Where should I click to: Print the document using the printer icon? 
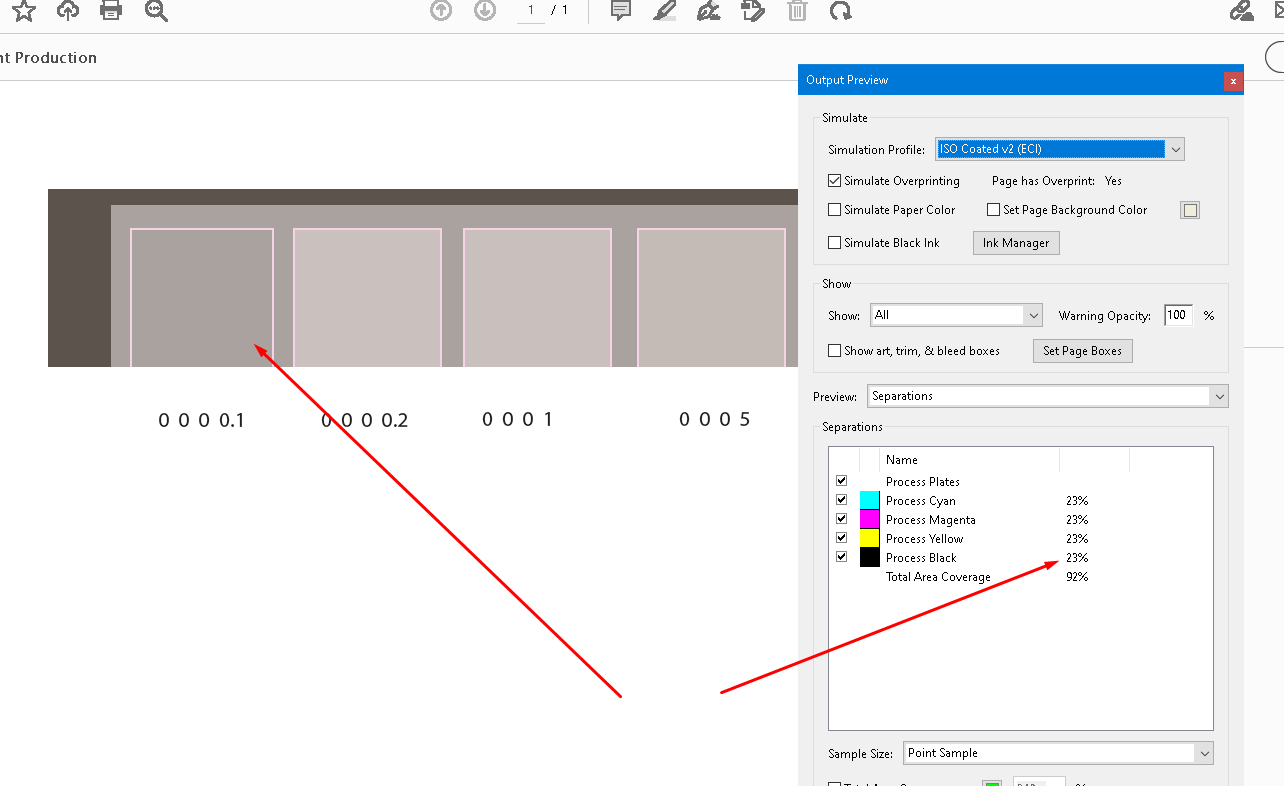[111, 11]
